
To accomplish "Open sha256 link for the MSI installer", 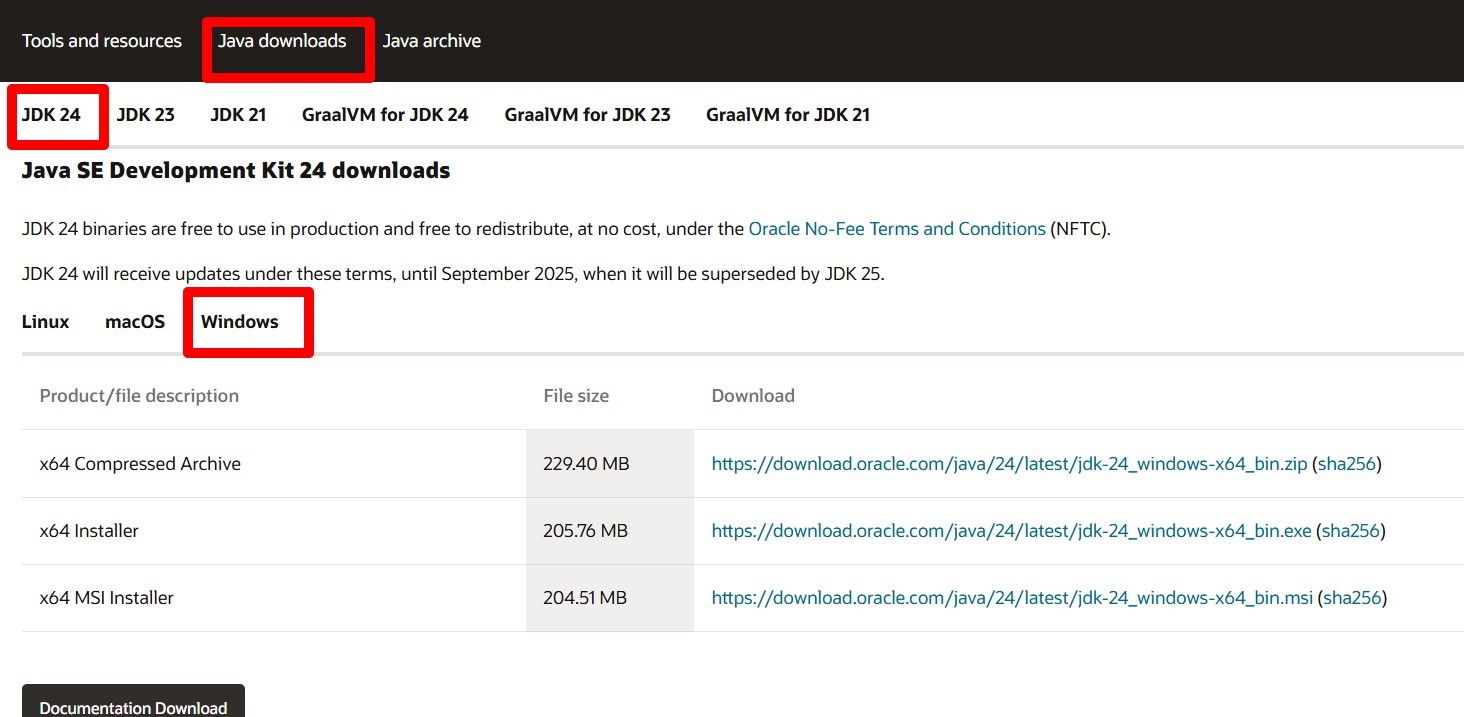I will (1353, 598).
